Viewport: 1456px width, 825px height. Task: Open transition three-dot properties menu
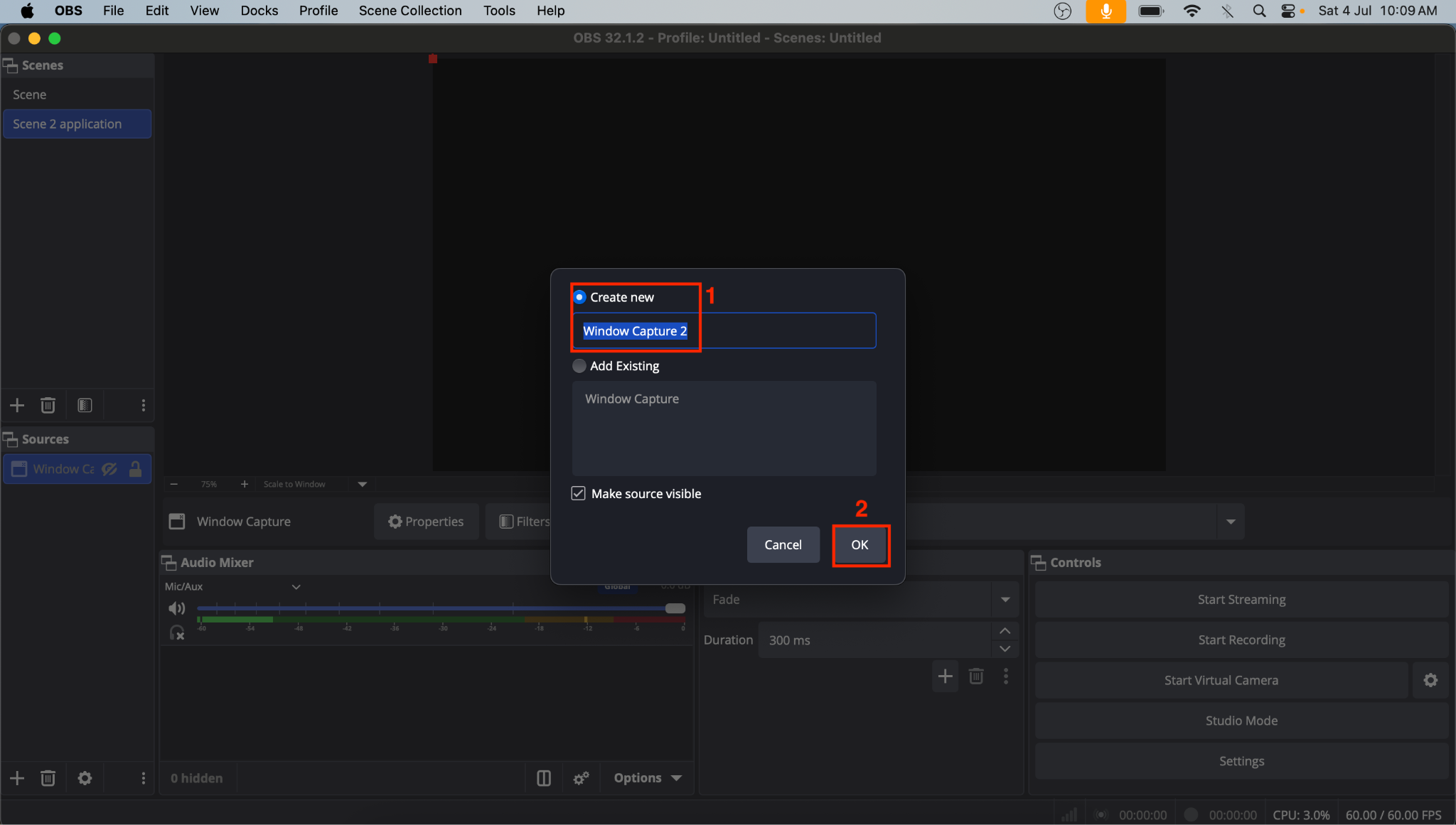[1005, 676]
